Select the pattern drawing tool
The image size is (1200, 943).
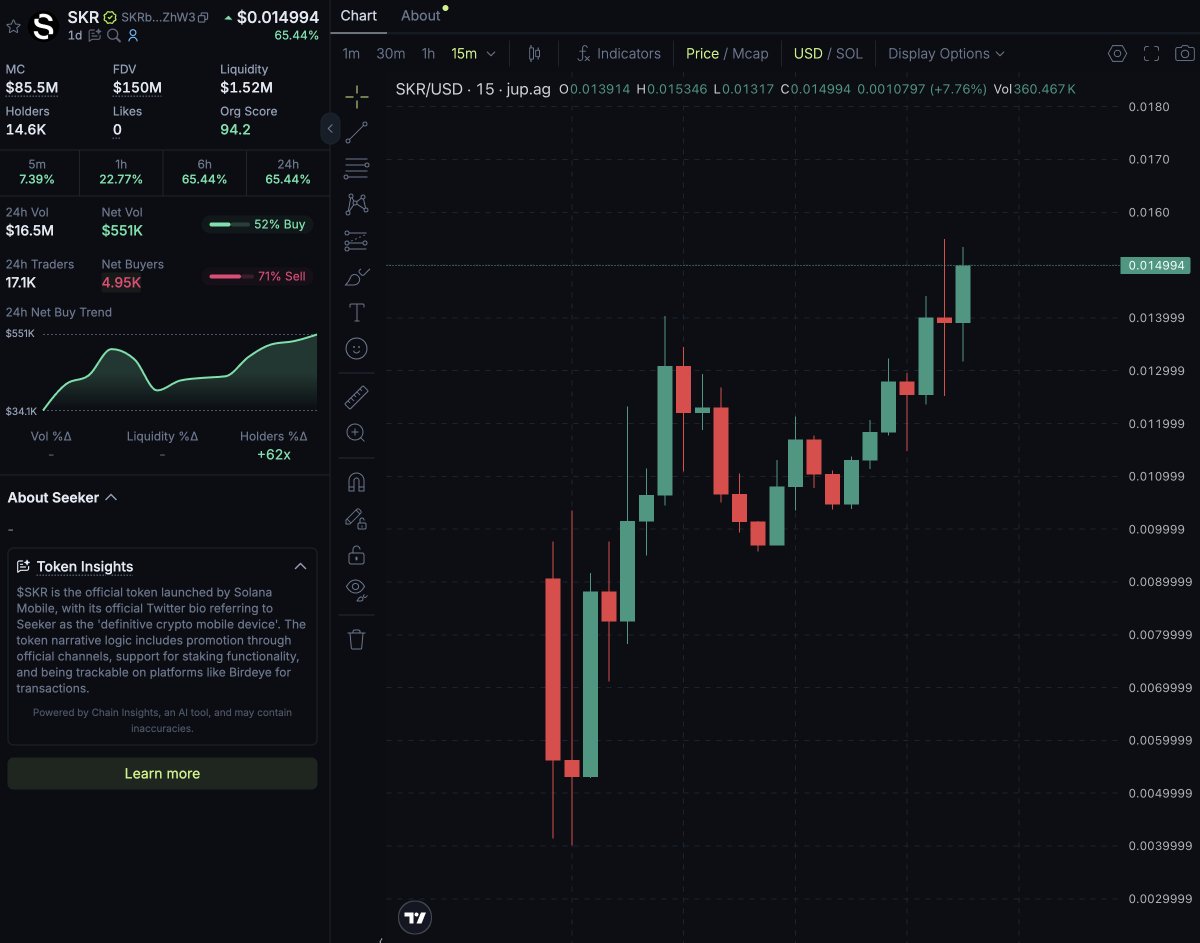click(357, 204)
